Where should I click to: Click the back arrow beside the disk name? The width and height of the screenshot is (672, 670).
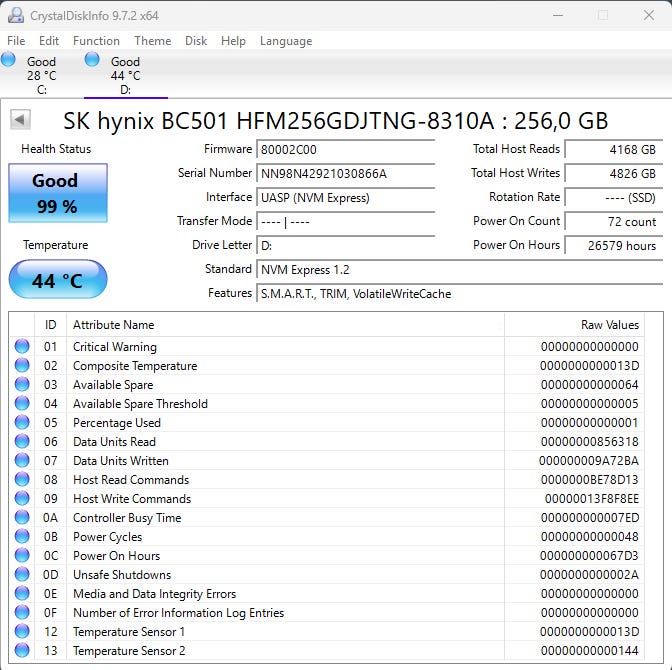20,120
